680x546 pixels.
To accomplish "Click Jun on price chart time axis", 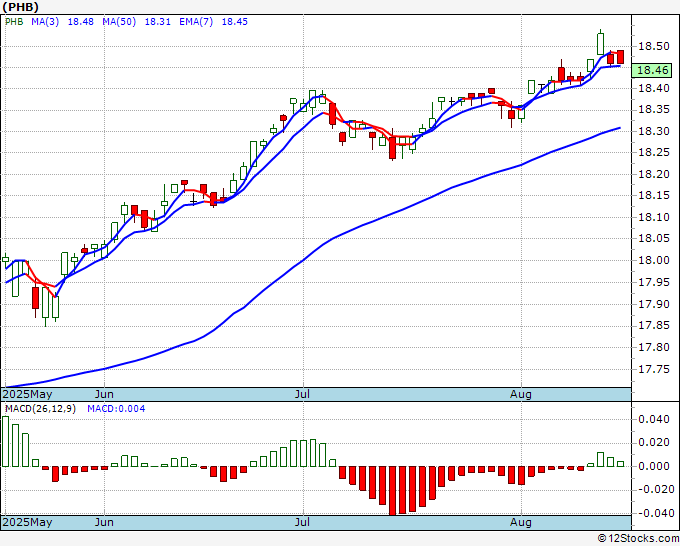I will tap(104, 394).
